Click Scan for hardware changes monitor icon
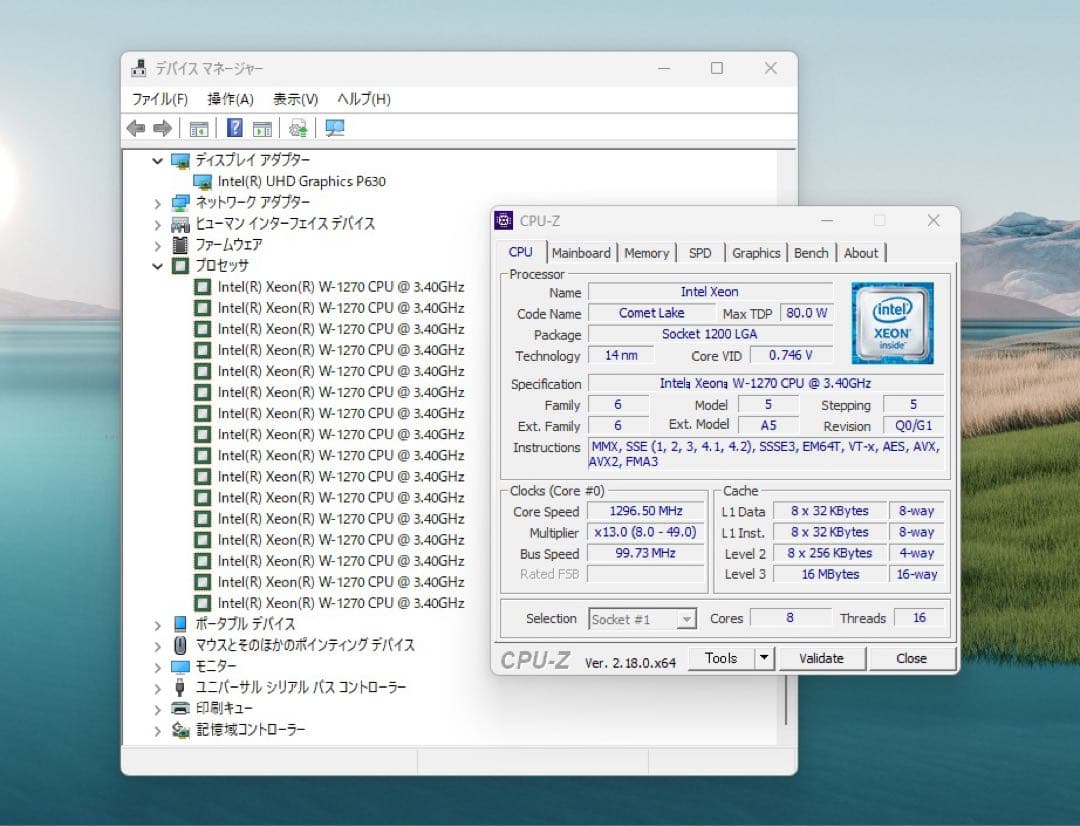Screen dimensions: 1080x826 (x=335, y=128)
